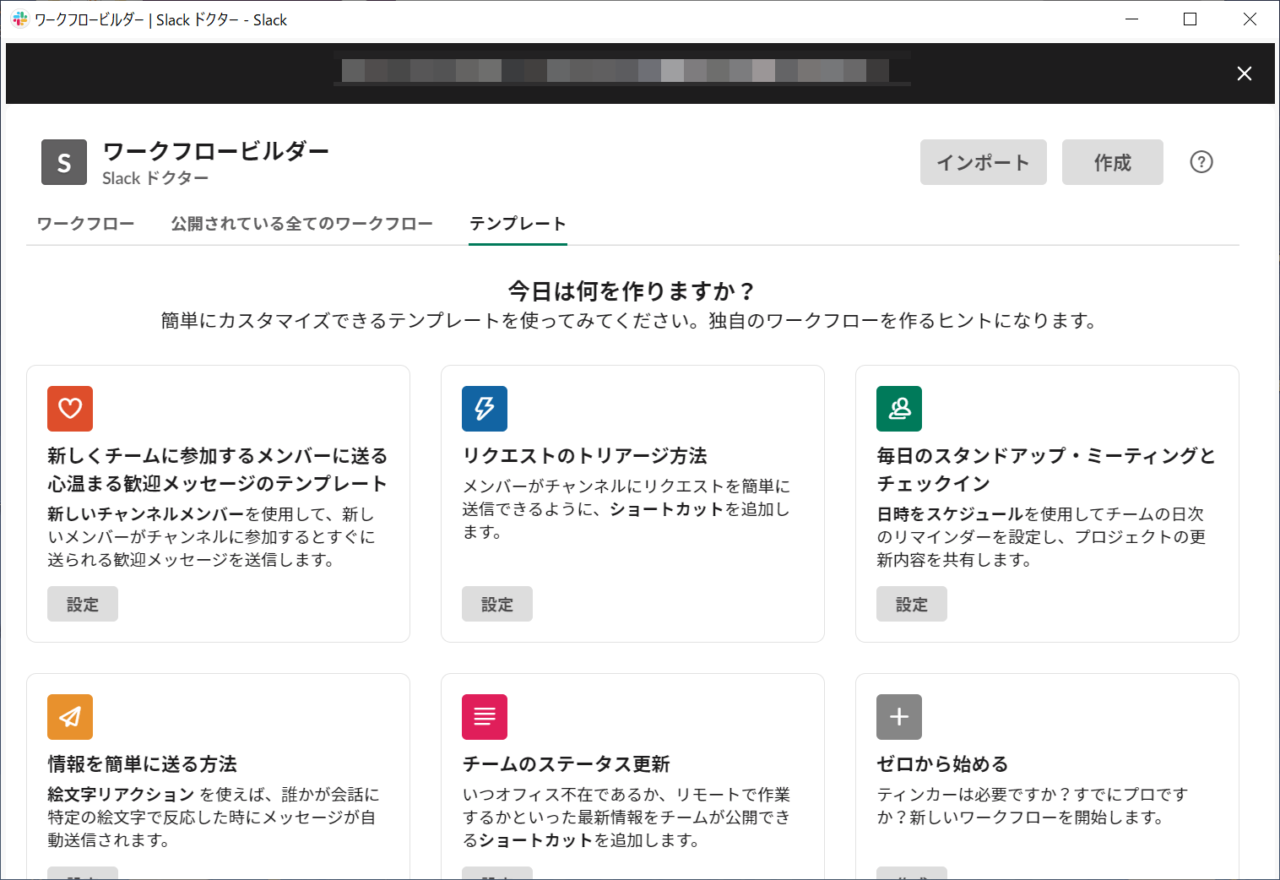The height and width of the screenshot is (880, 1280).
Task: Maximize the Slack window
Action: pyautogui.click(x=1190, y=19)
